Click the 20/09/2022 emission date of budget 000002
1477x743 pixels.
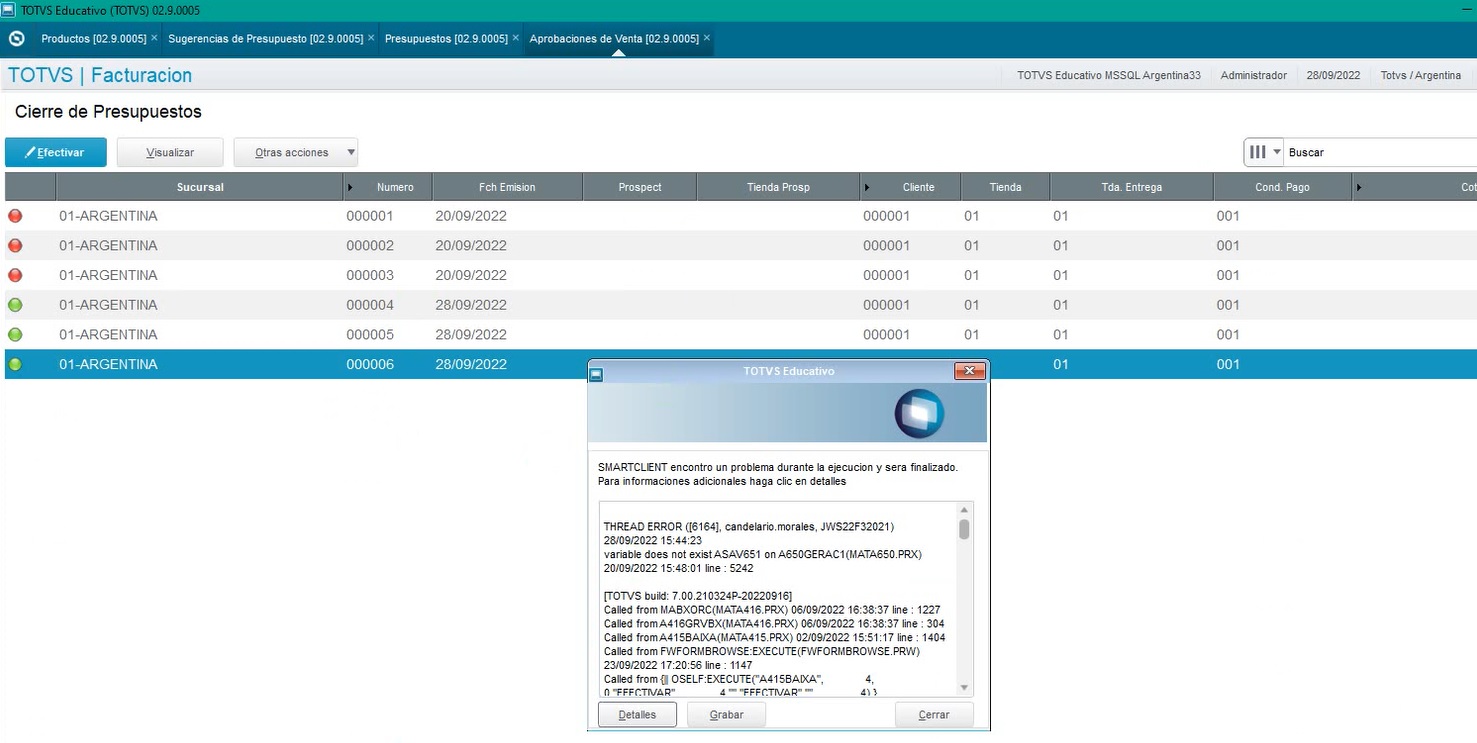click(471, 245)
